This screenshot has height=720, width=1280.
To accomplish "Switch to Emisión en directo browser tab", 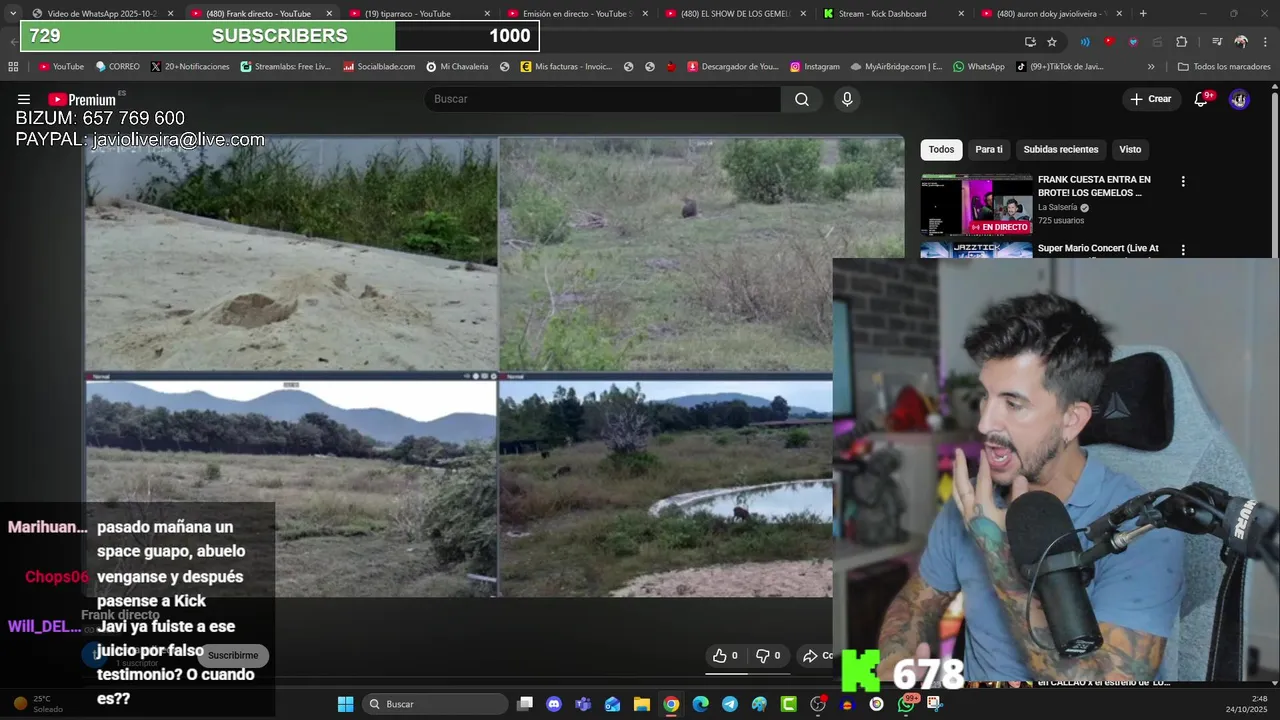I will click(x=578, y=14).
